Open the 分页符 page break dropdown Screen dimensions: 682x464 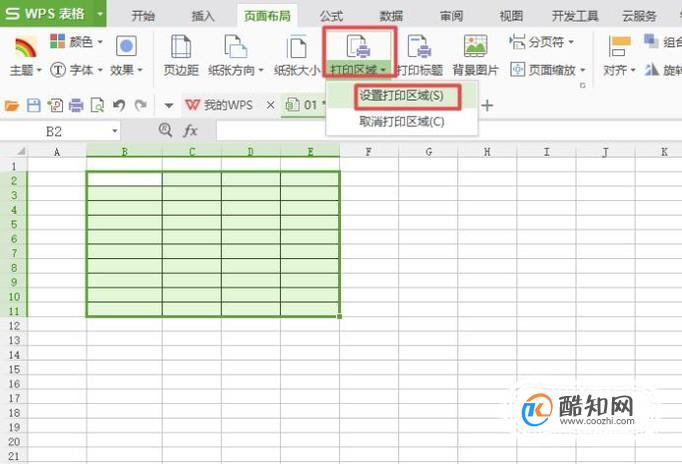(542, 42)
